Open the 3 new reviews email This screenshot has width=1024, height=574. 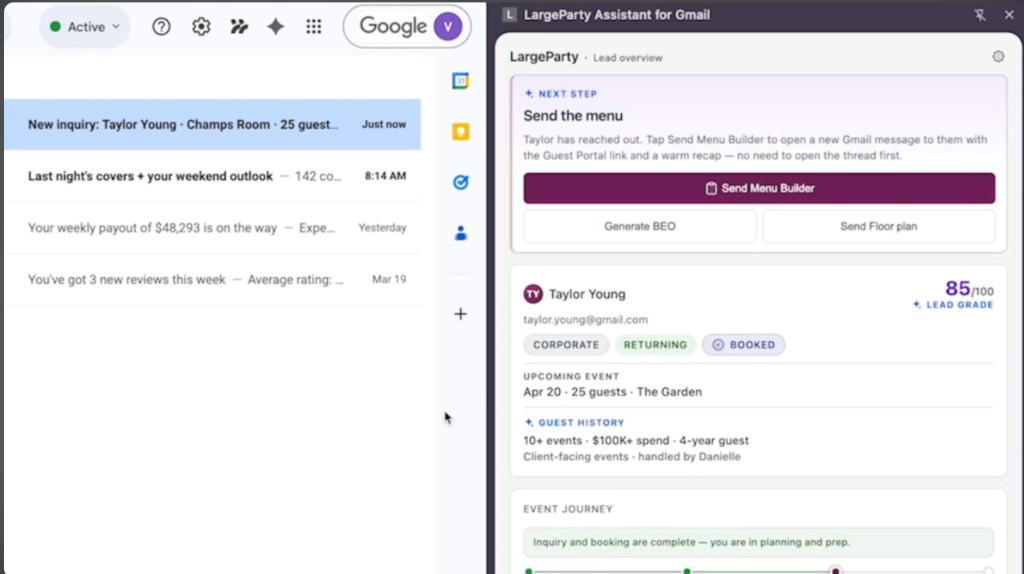tap(213, 279)
